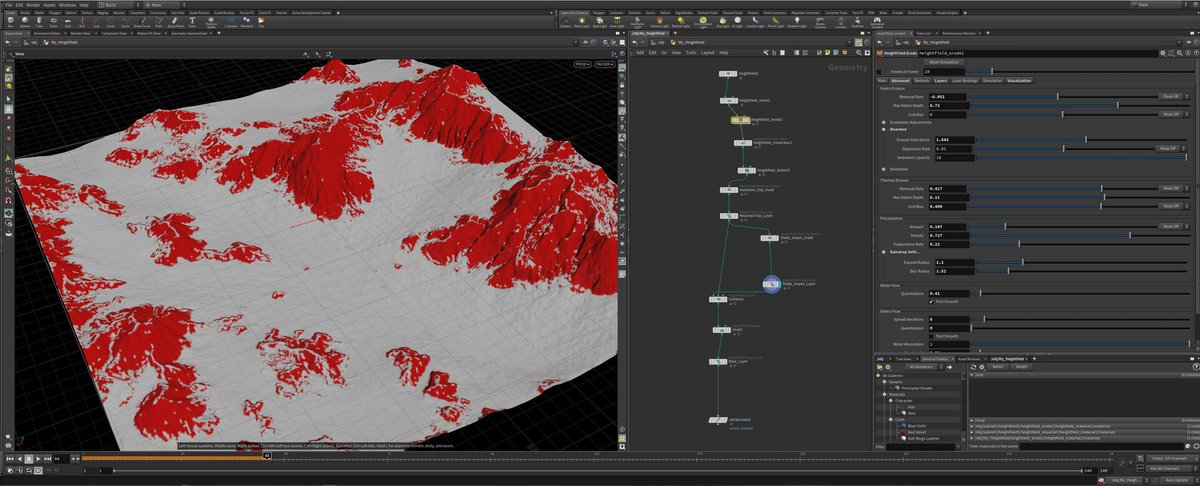Collapse the Riverbed section
The height and width of the screenshot is (486, 1200).
coord(882,130)
